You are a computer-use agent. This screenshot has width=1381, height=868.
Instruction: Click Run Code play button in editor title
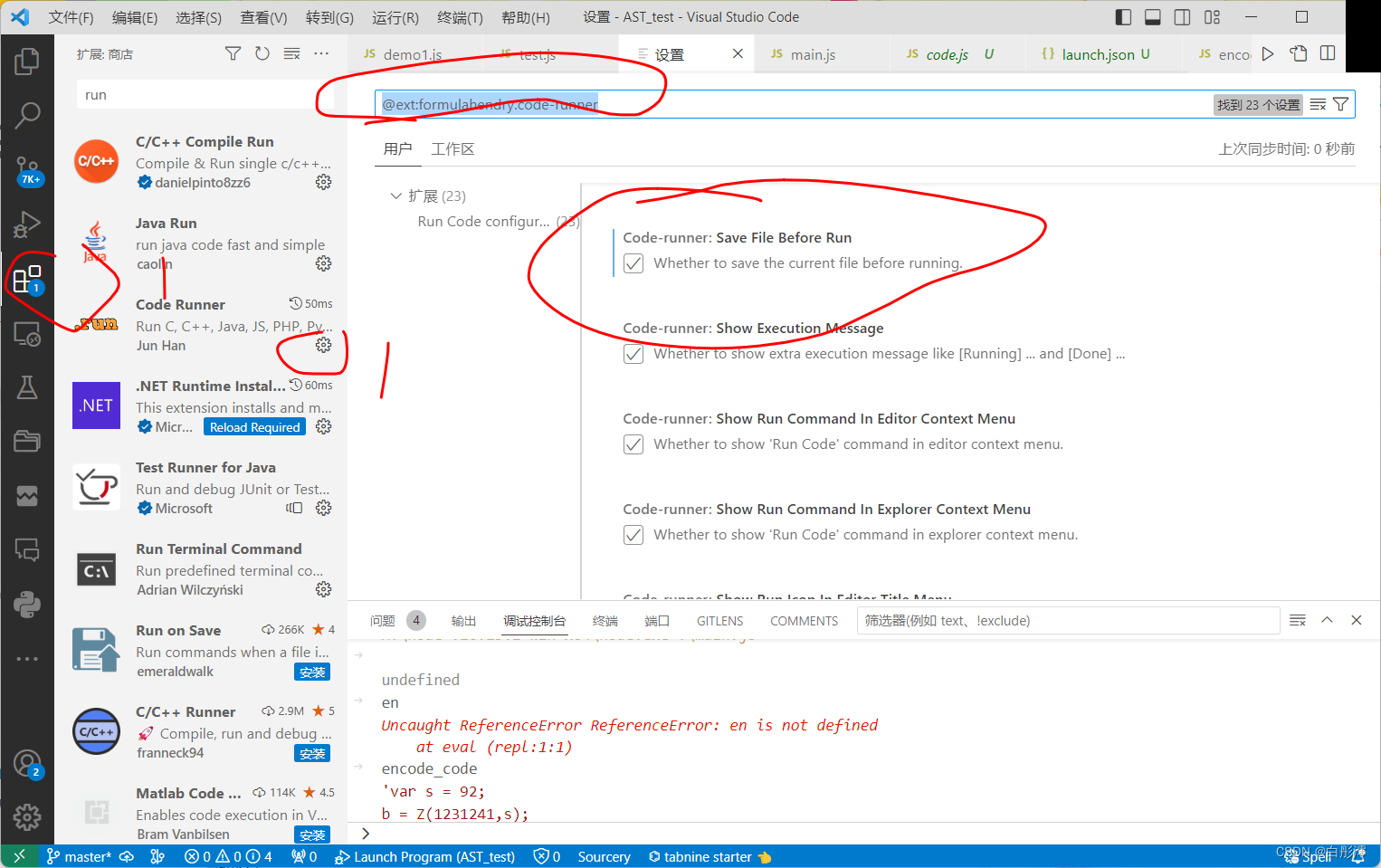[1268, 53]
